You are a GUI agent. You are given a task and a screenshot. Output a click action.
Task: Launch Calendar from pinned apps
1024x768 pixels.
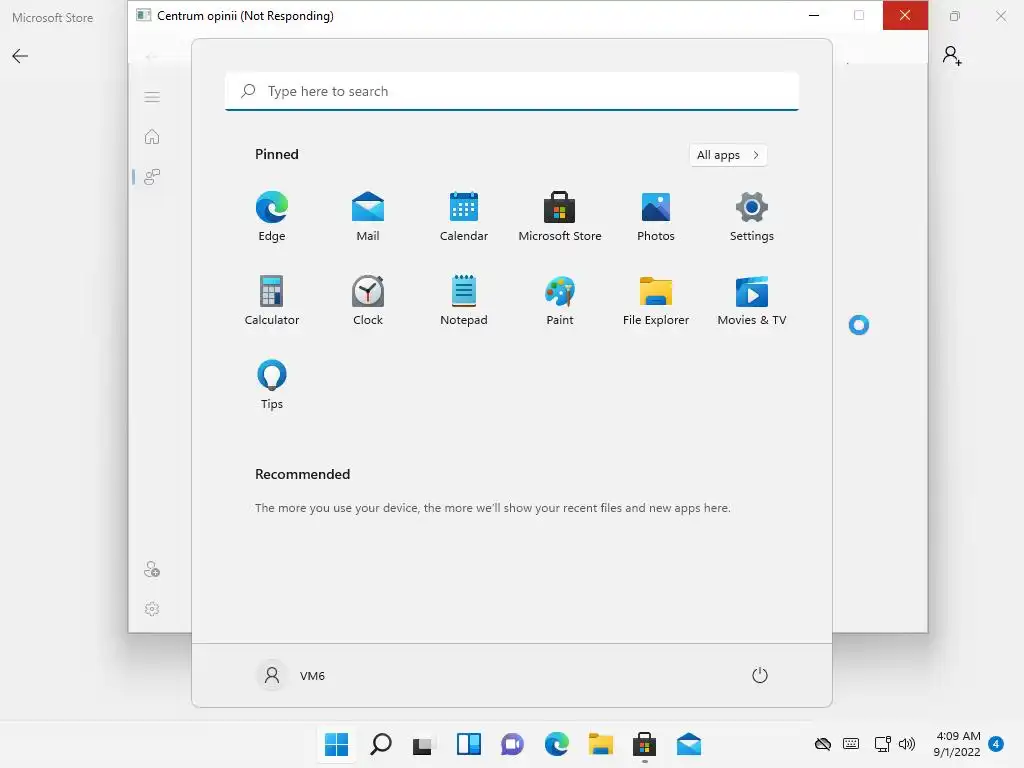click(x=464, y=216)
